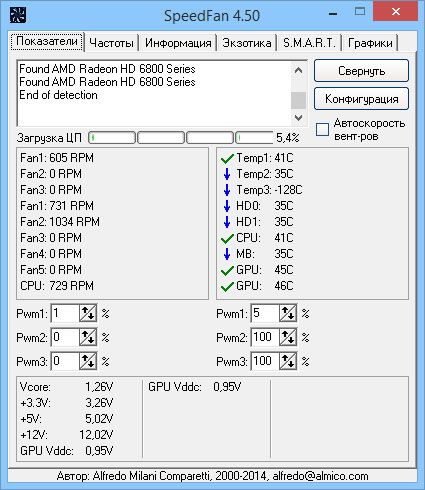425x490 pixels.
Task: Click the SpeedFan app icon in title bar
Action: 18,15
